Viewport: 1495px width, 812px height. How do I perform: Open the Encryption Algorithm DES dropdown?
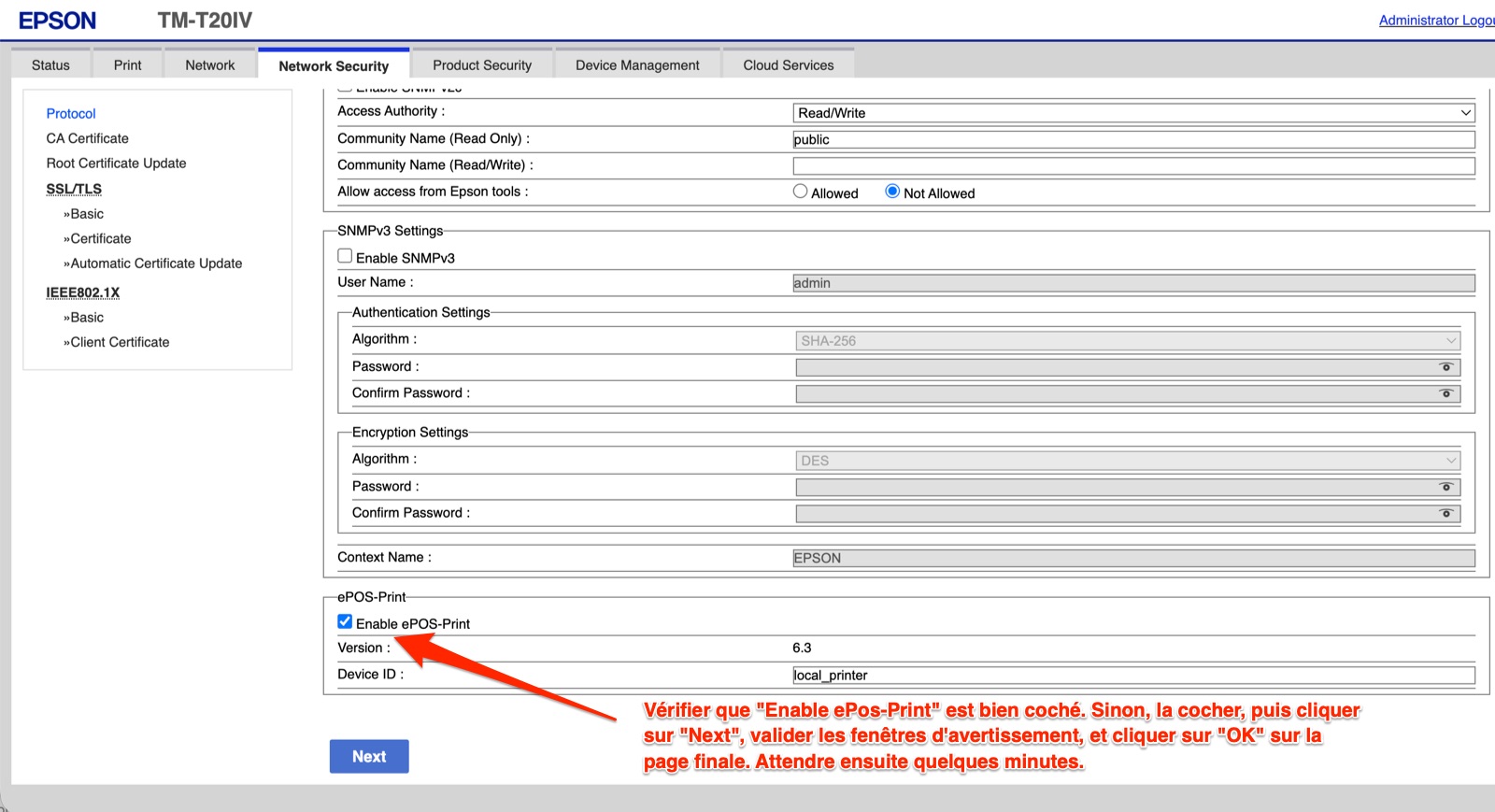(1128, 461)
